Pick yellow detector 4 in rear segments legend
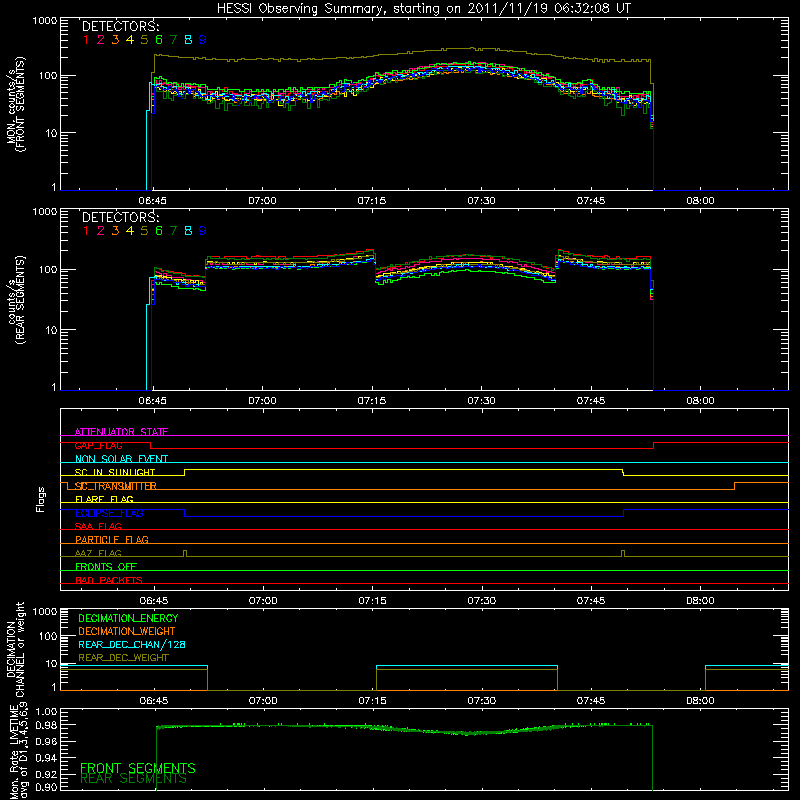 point(130,231)
